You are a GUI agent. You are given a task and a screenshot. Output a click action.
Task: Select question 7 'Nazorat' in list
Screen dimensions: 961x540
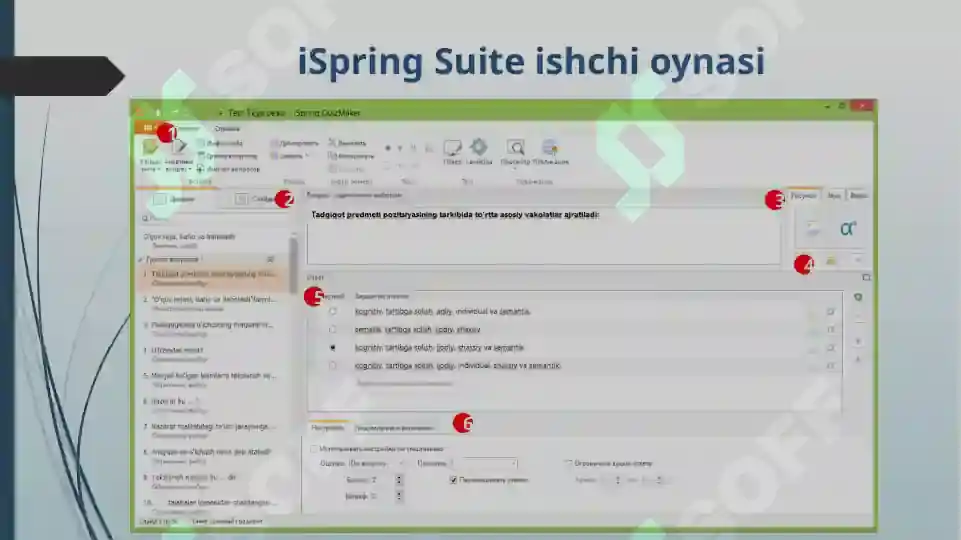tap(213, 431)
